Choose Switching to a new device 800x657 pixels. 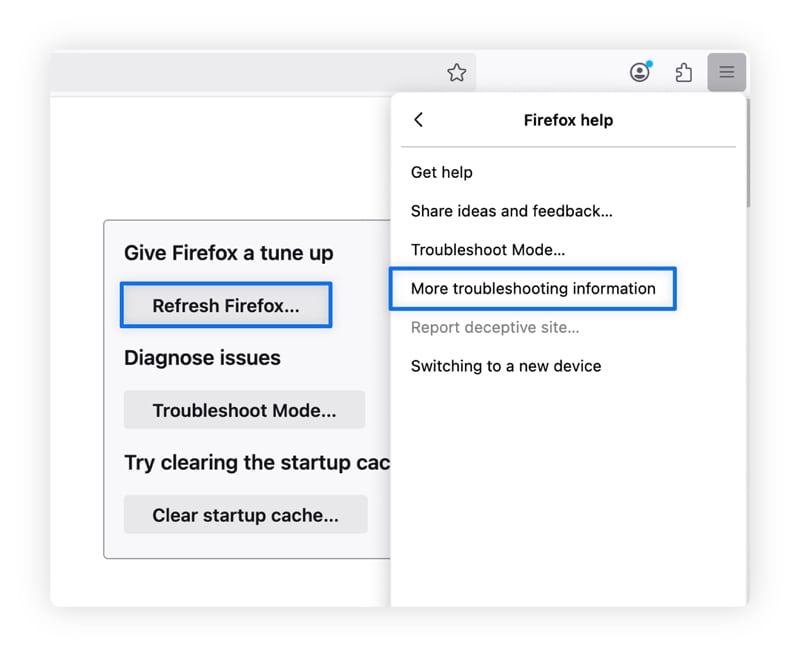(506, 366)
